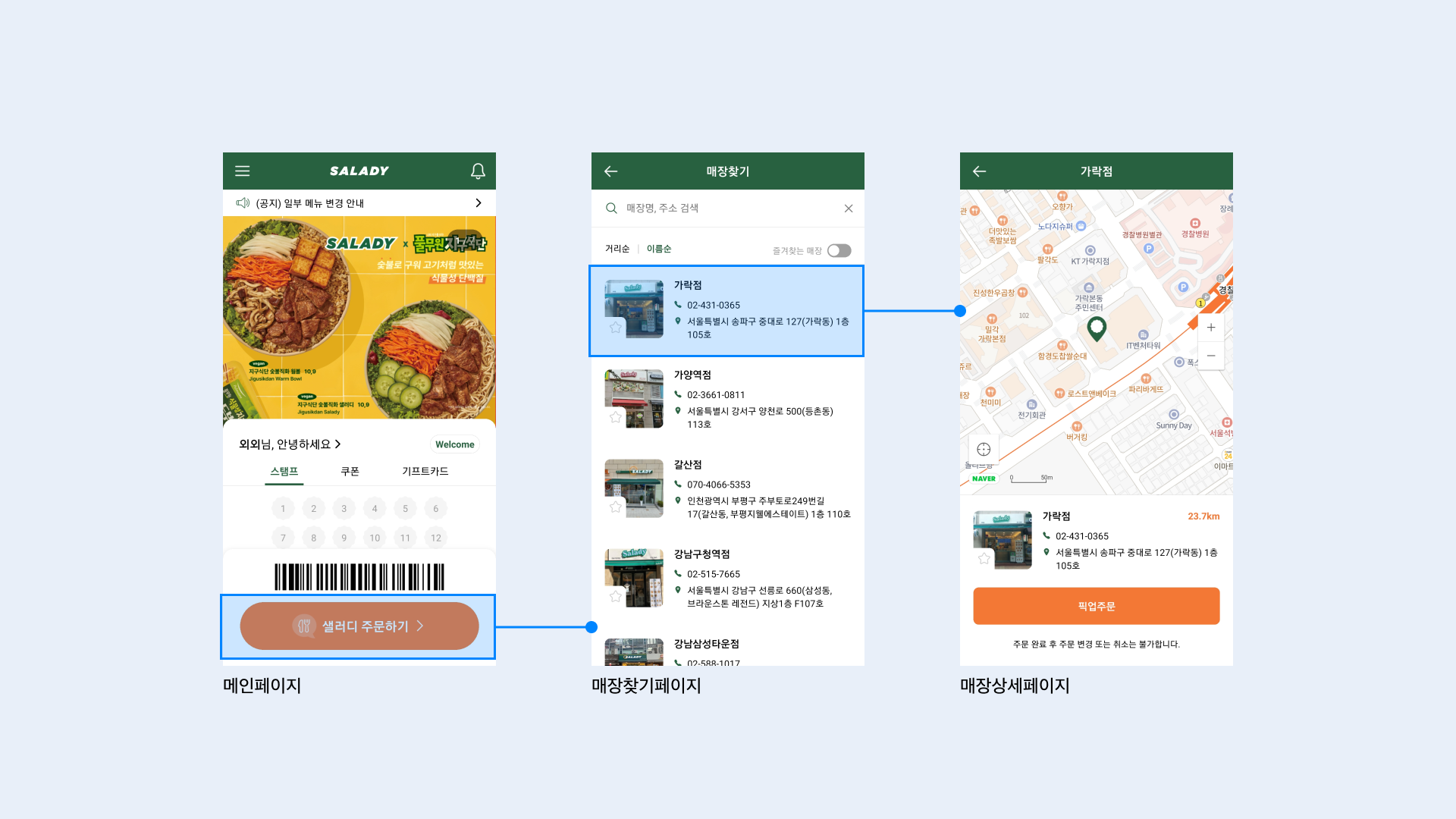
Task: Expand the notice banner chevron
Action: point(479,203)
